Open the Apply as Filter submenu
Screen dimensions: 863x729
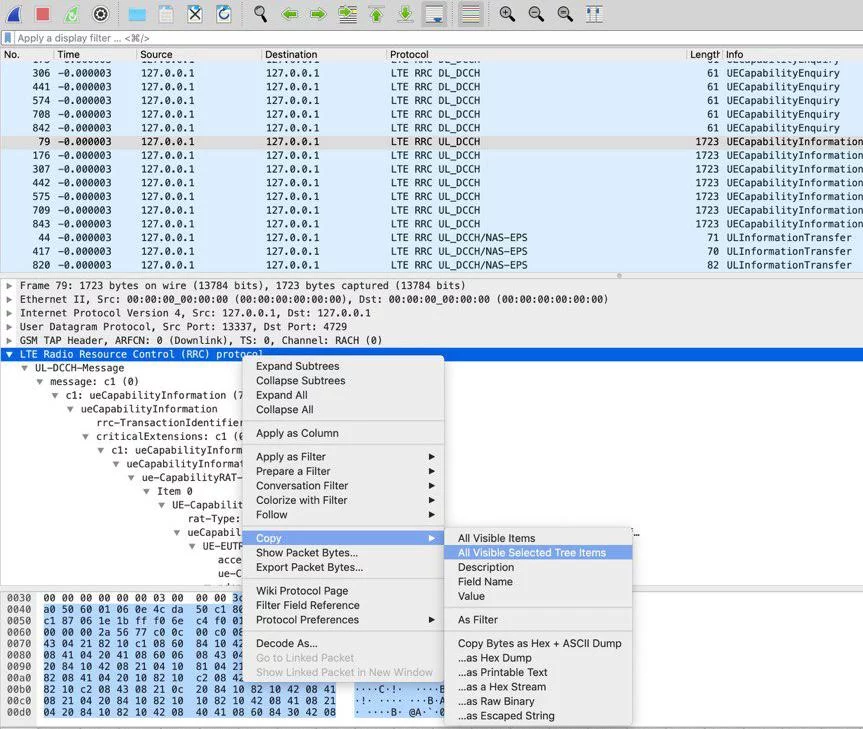(x=291, y=457)
